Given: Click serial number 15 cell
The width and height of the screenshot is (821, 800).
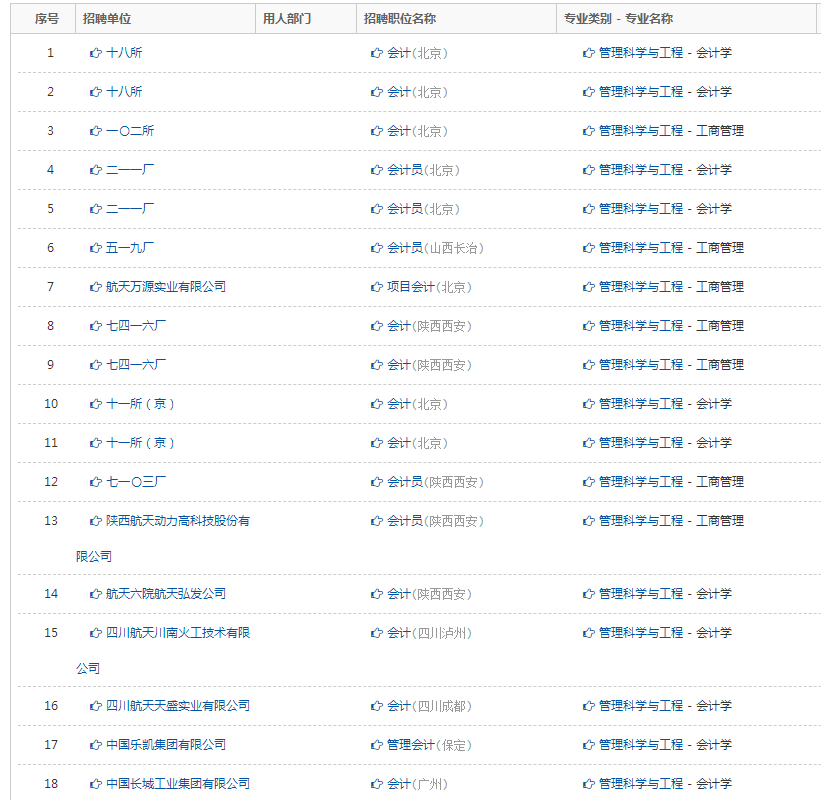Looking at the screenshot, I should click(51, 633).
